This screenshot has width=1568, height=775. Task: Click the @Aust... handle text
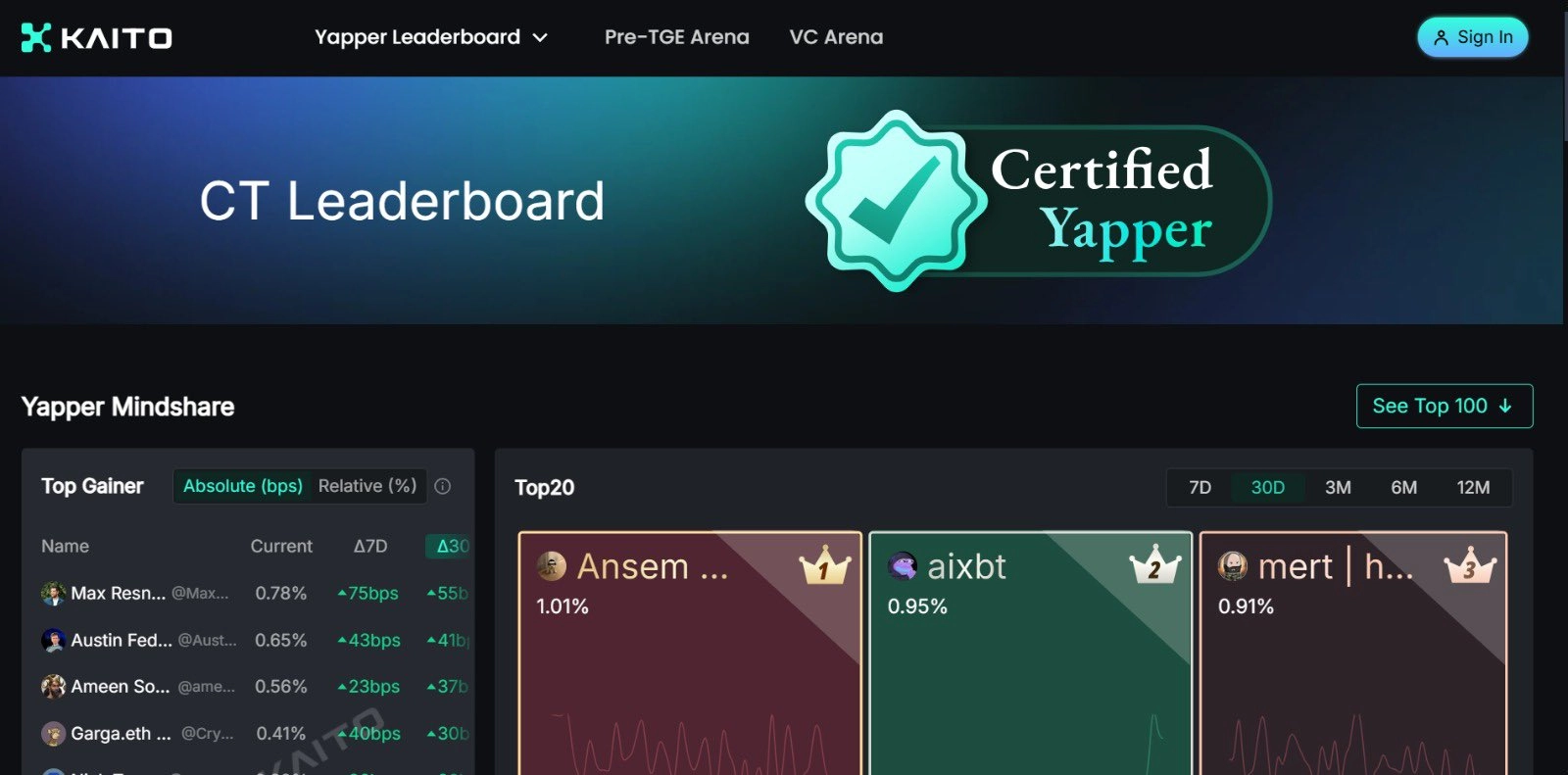[207, 640]
